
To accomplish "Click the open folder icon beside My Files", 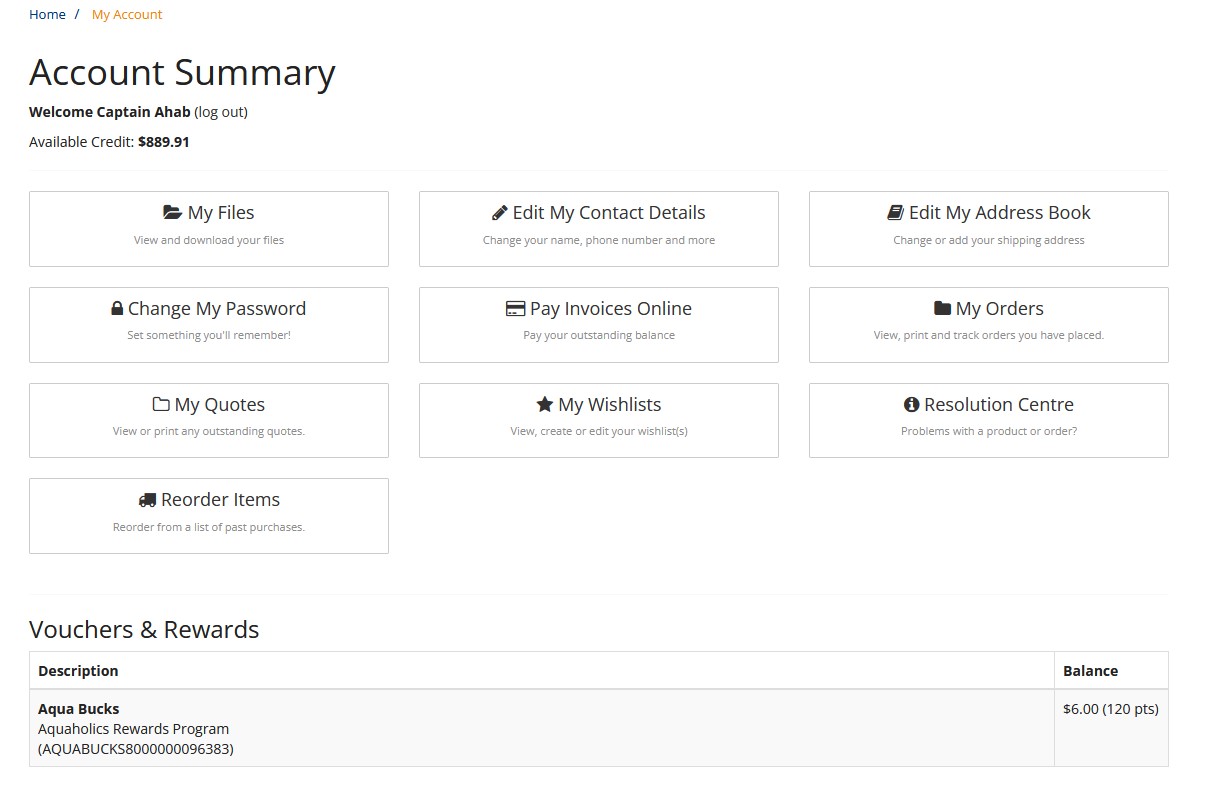I will pos(172,213).
